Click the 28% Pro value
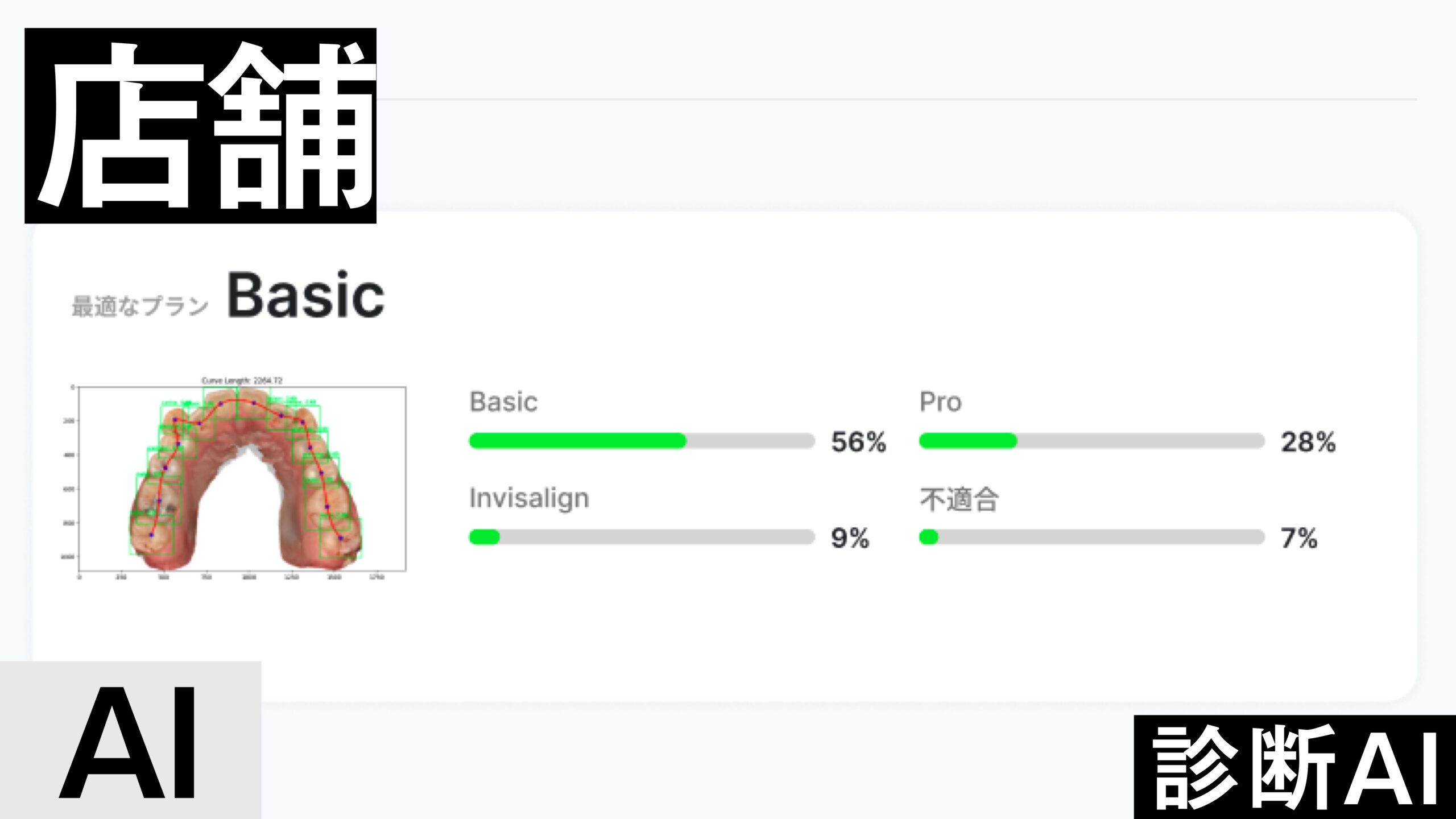 [1308, 442]
